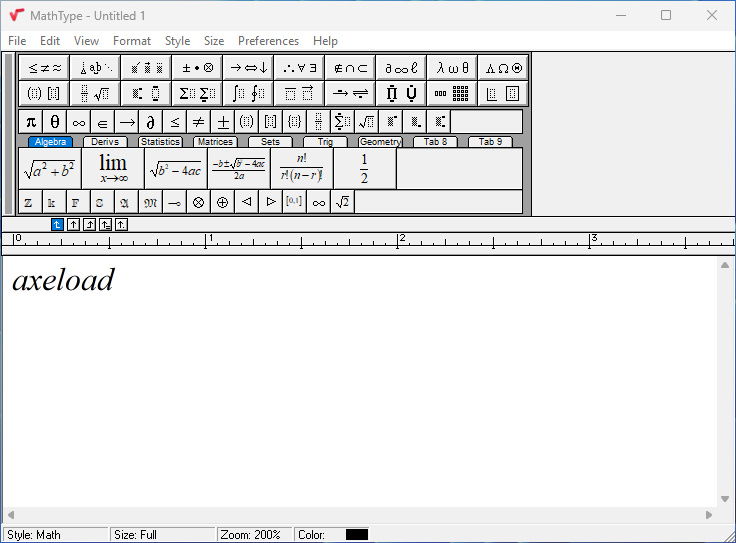Screen dimensions: 736x543
Task: Insert the sqrt(b²−4ac) expression
Action: [176, 169]
